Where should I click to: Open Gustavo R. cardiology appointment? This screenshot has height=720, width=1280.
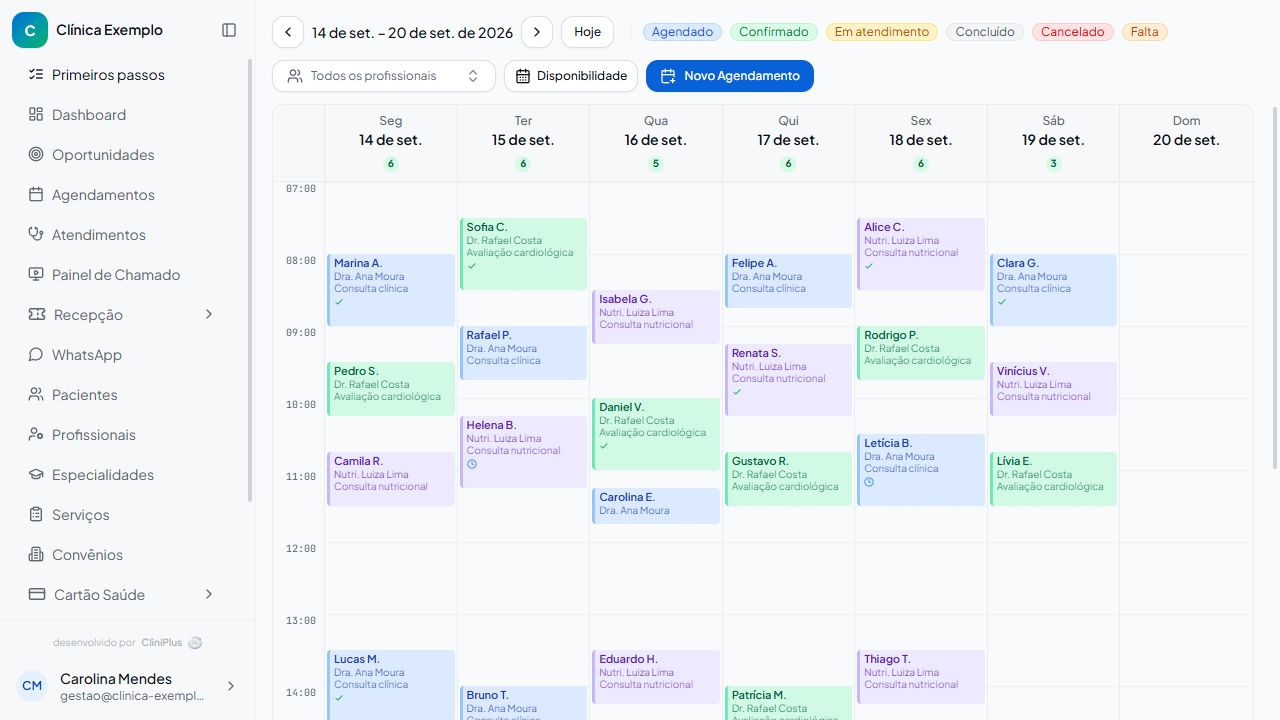point(789,479)
